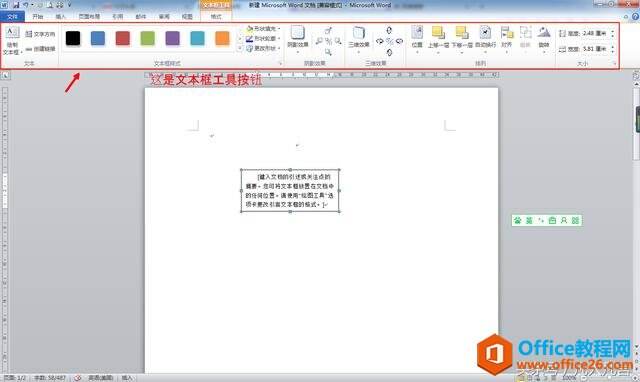Nudge shadow left
The image size is (640, 382).
pos(319,41)
